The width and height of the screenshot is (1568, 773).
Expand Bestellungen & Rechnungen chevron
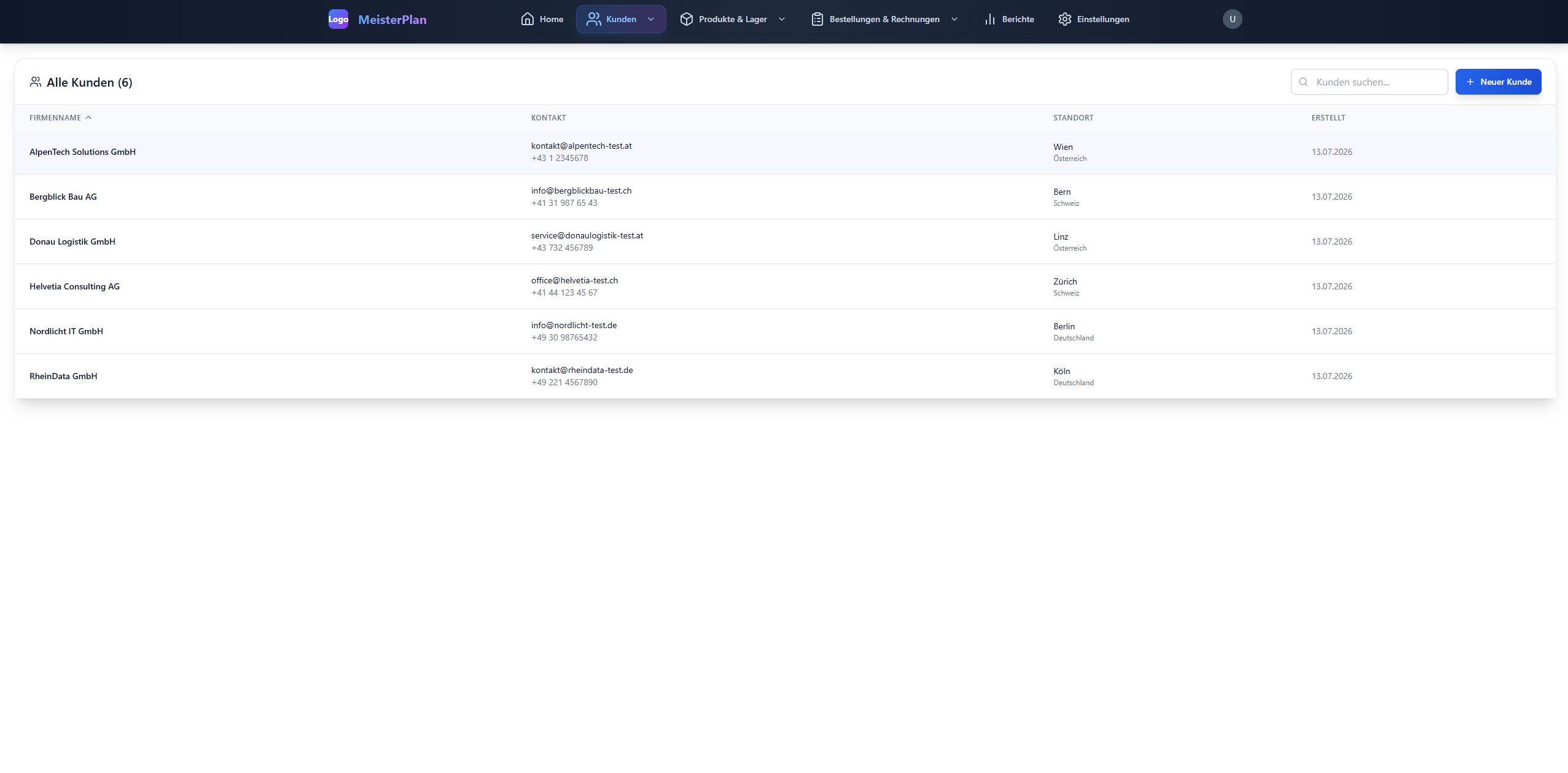click(x=954, y=19)
